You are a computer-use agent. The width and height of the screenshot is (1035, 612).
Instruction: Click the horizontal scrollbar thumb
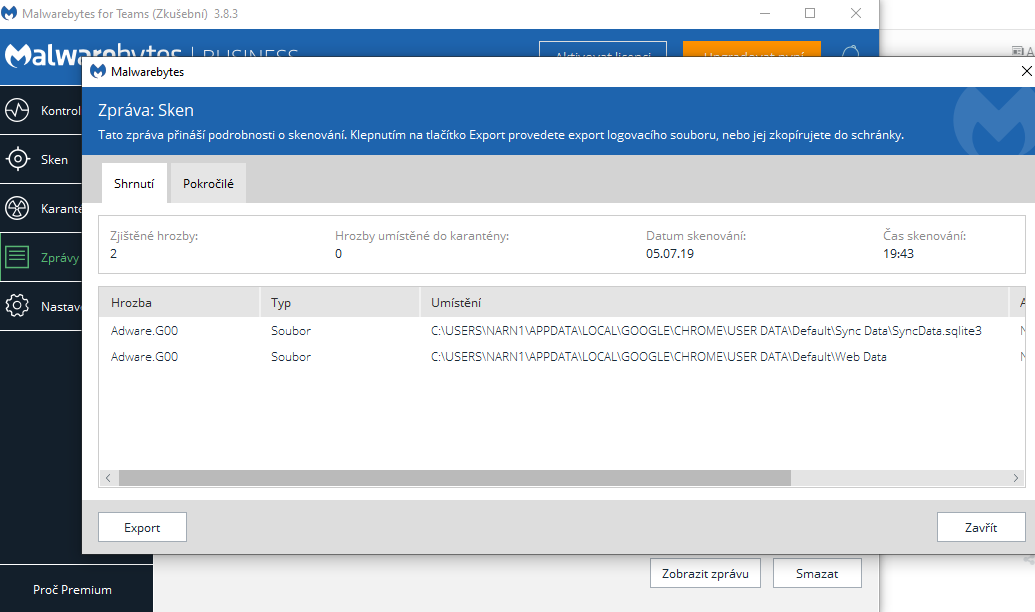tap(455, 478)
